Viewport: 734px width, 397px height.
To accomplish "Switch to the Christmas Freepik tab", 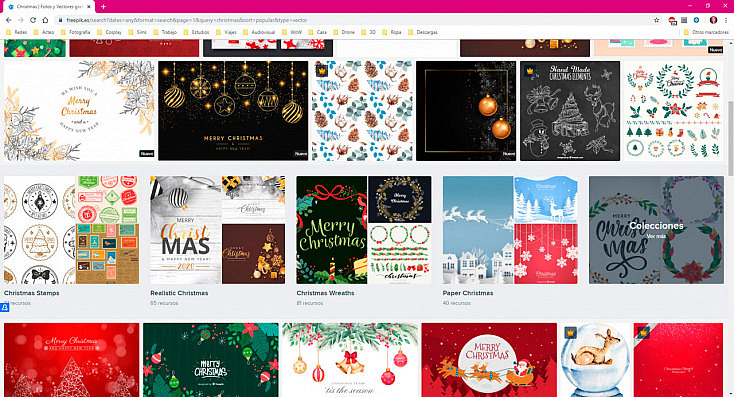I will coord(48,7).
